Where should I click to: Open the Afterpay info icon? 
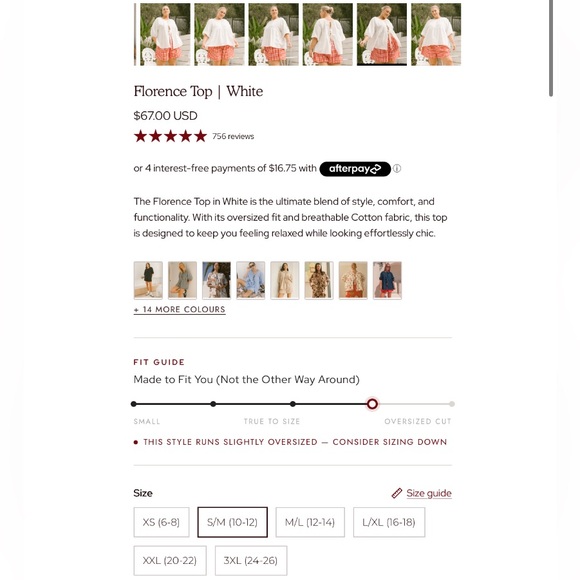397,169
